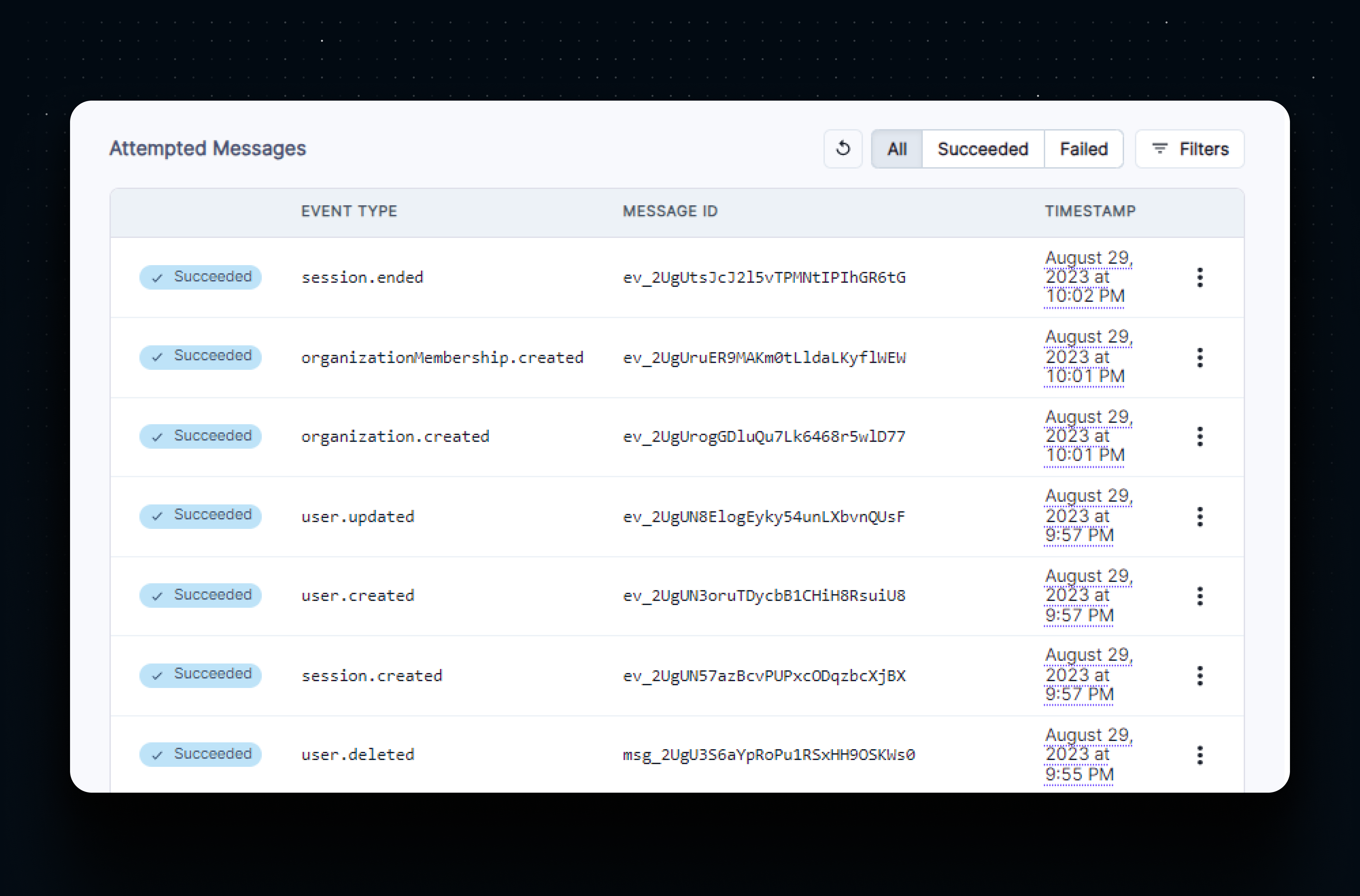Click the organization.created event type
The width and height of the screenshot is (1360, 896).
(395, 436)
